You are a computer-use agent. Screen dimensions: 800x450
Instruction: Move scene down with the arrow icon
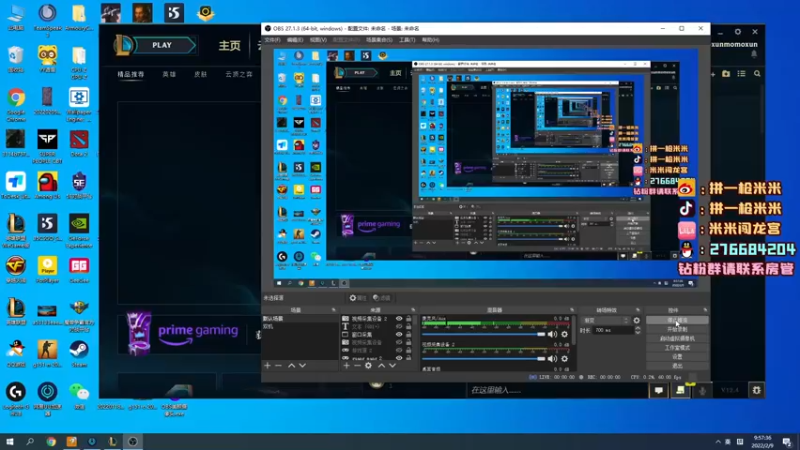303,365
